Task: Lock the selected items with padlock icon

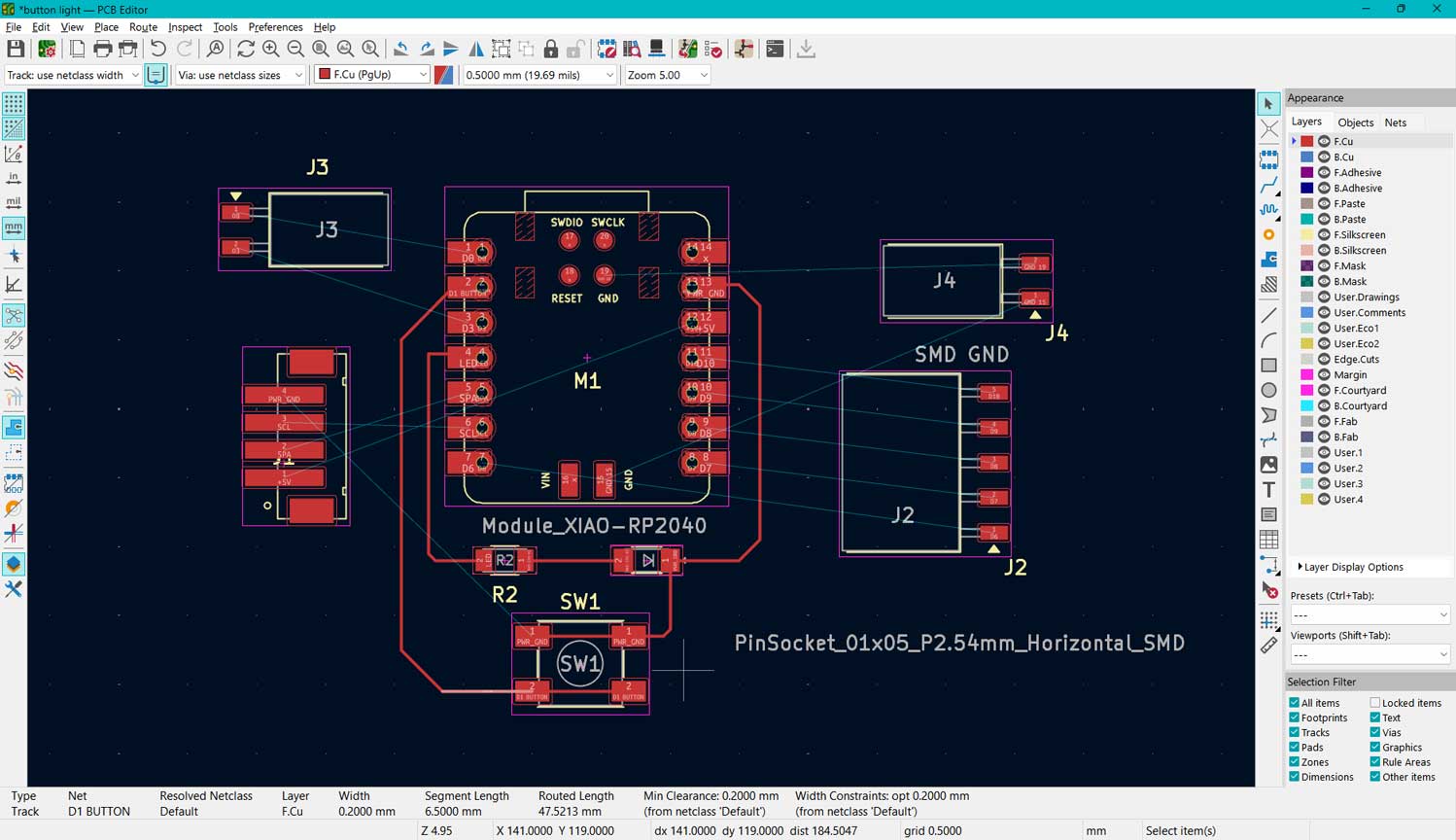Action: click(551, 49)
